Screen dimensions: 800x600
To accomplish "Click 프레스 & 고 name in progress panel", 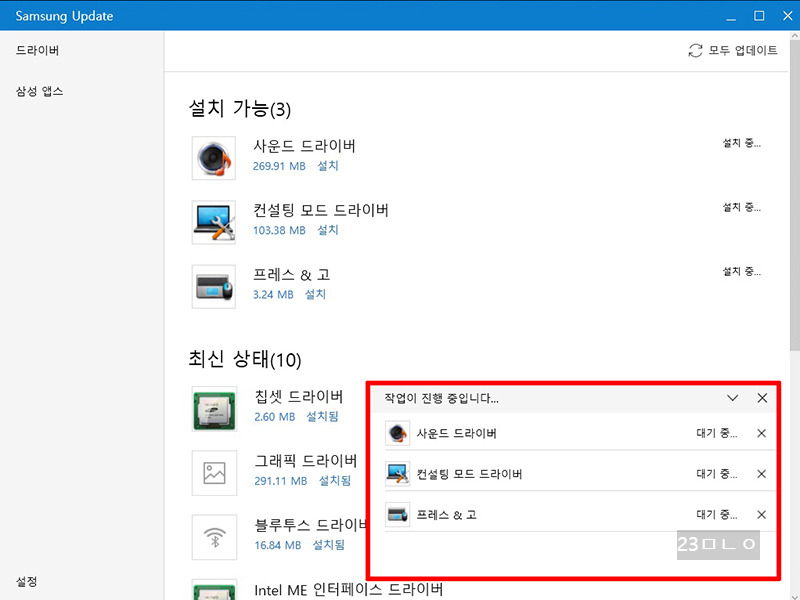I will 446,514.
